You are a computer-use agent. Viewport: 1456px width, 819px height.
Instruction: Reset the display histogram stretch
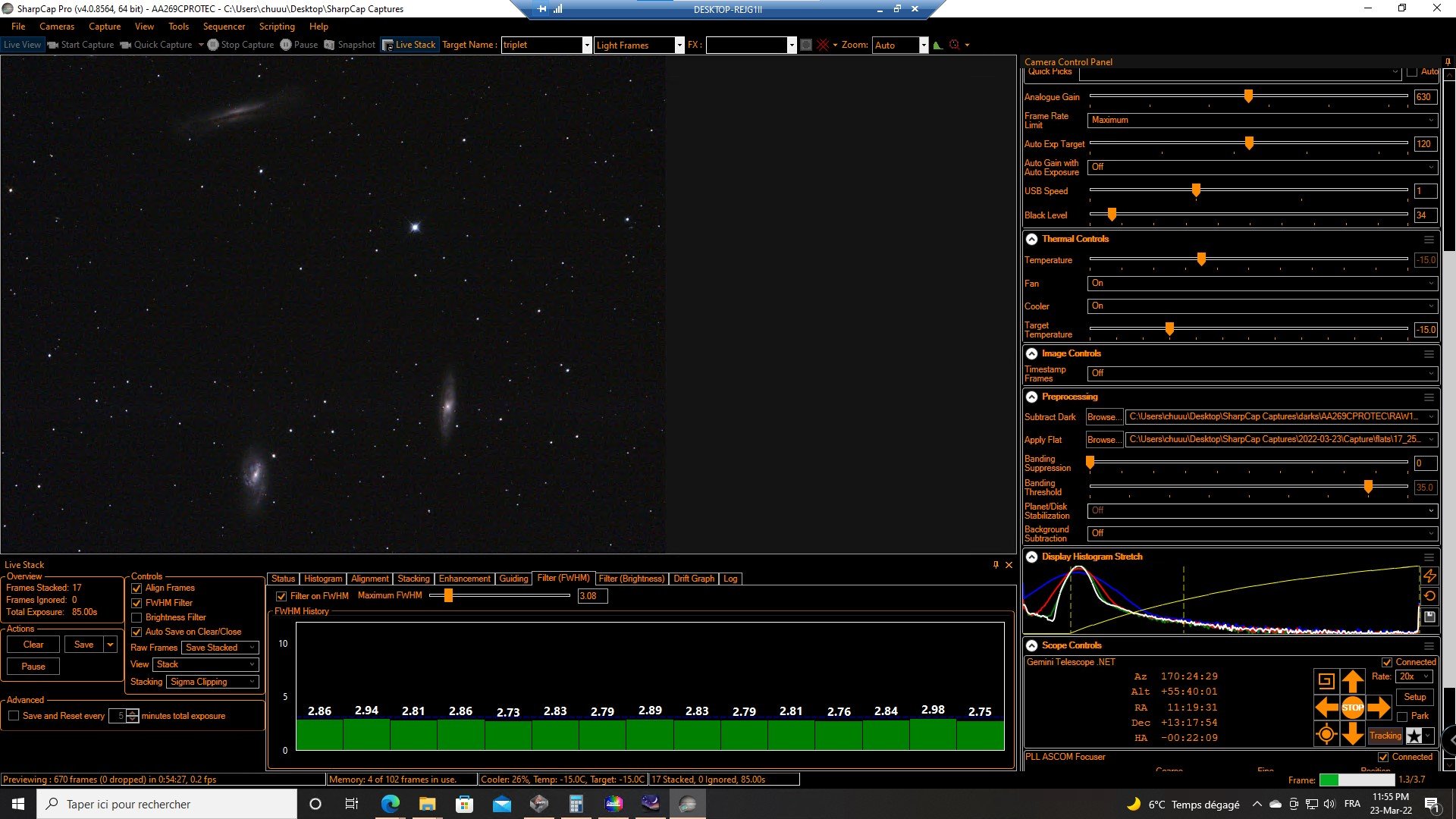click(x=1429, y=597)
